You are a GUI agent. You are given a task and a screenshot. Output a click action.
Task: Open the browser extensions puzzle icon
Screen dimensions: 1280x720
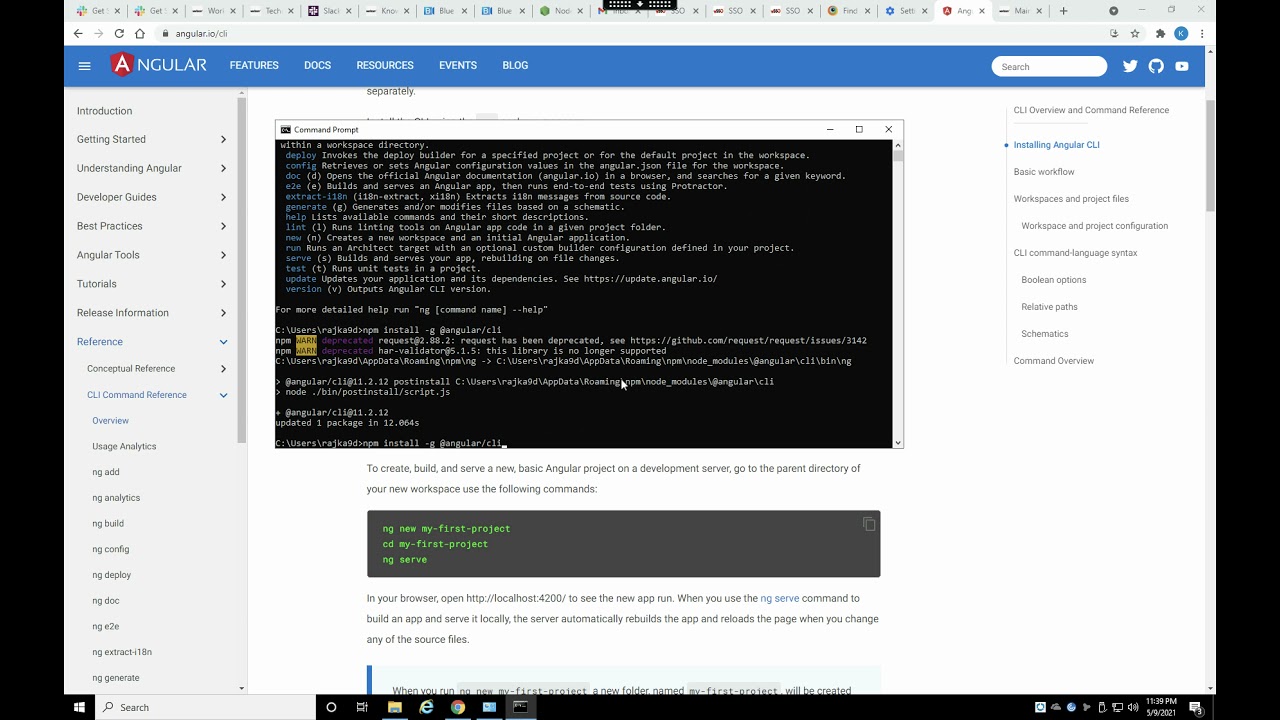tap(1160, 33)
